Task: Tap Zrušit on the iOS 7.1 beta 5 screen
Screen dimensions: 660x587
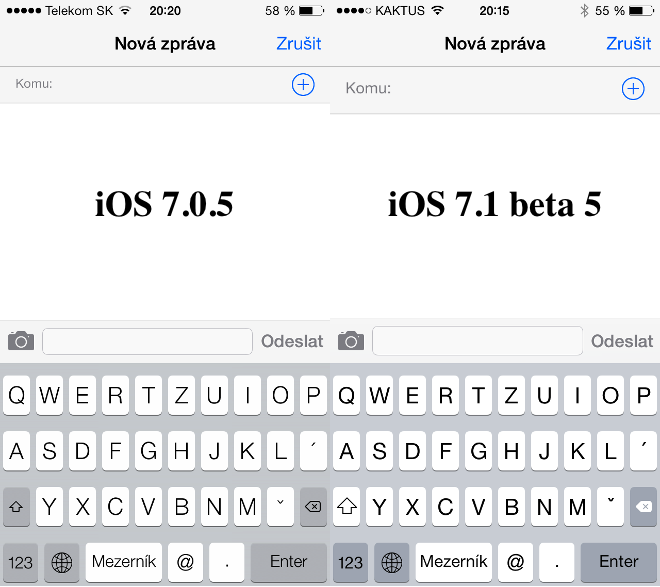Action: pos(628,44)
